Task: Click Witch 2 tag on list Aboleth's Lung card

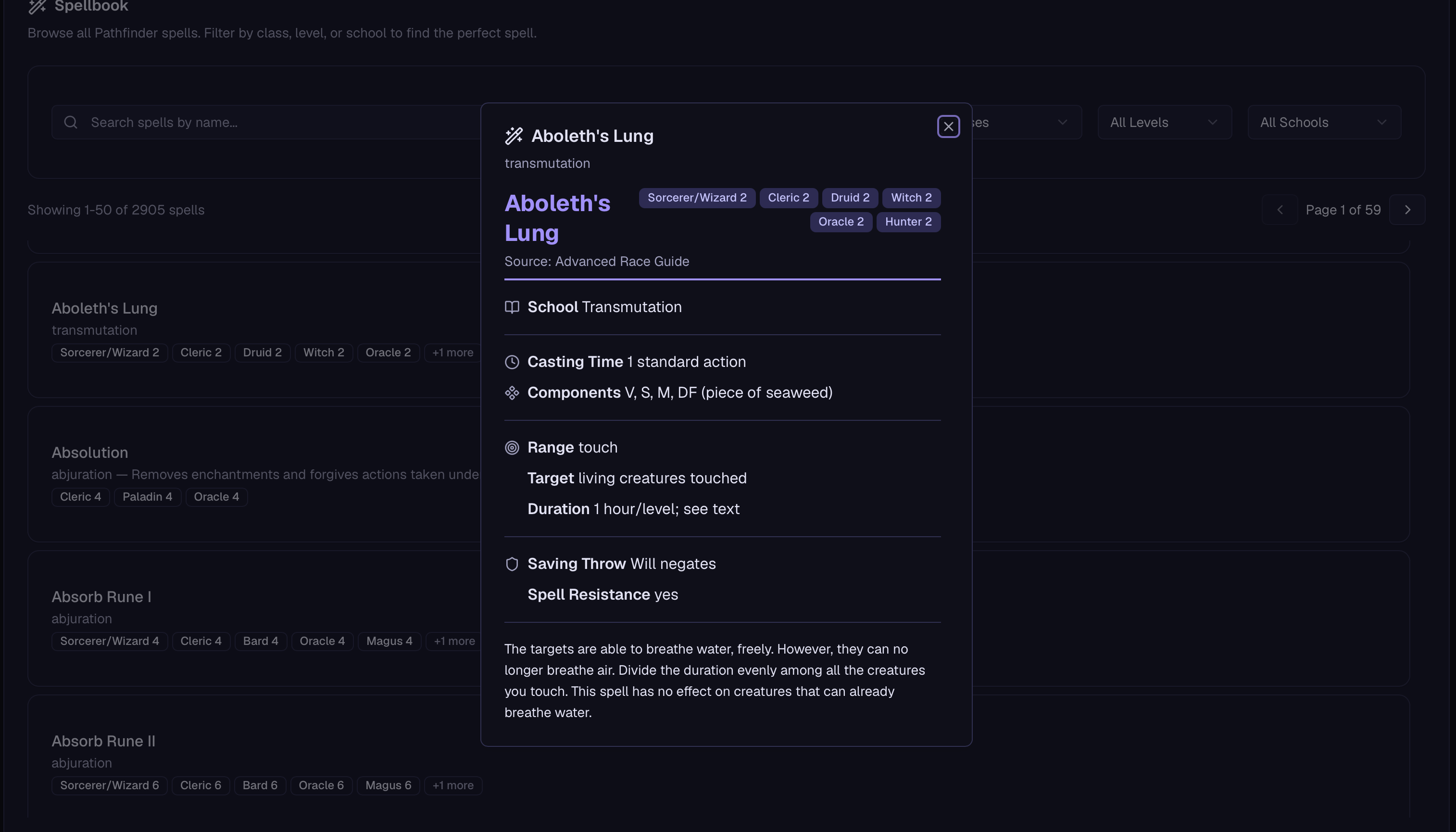Action: [324, 353]
